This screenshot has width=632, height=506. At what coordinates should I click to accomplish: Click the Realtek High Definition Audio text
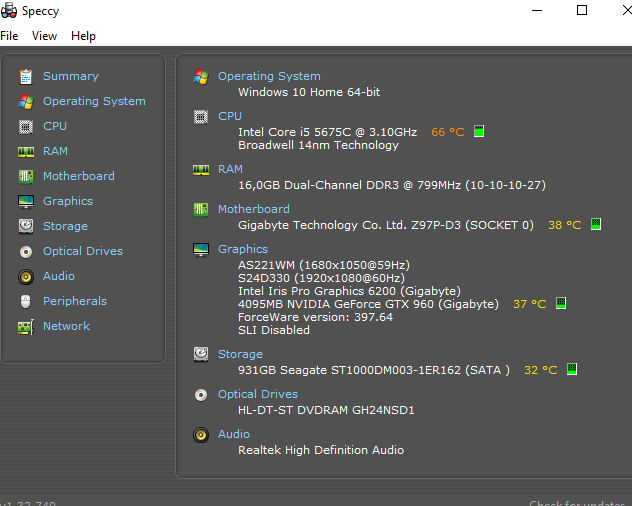pyautogui.click(x=321, y=450)
